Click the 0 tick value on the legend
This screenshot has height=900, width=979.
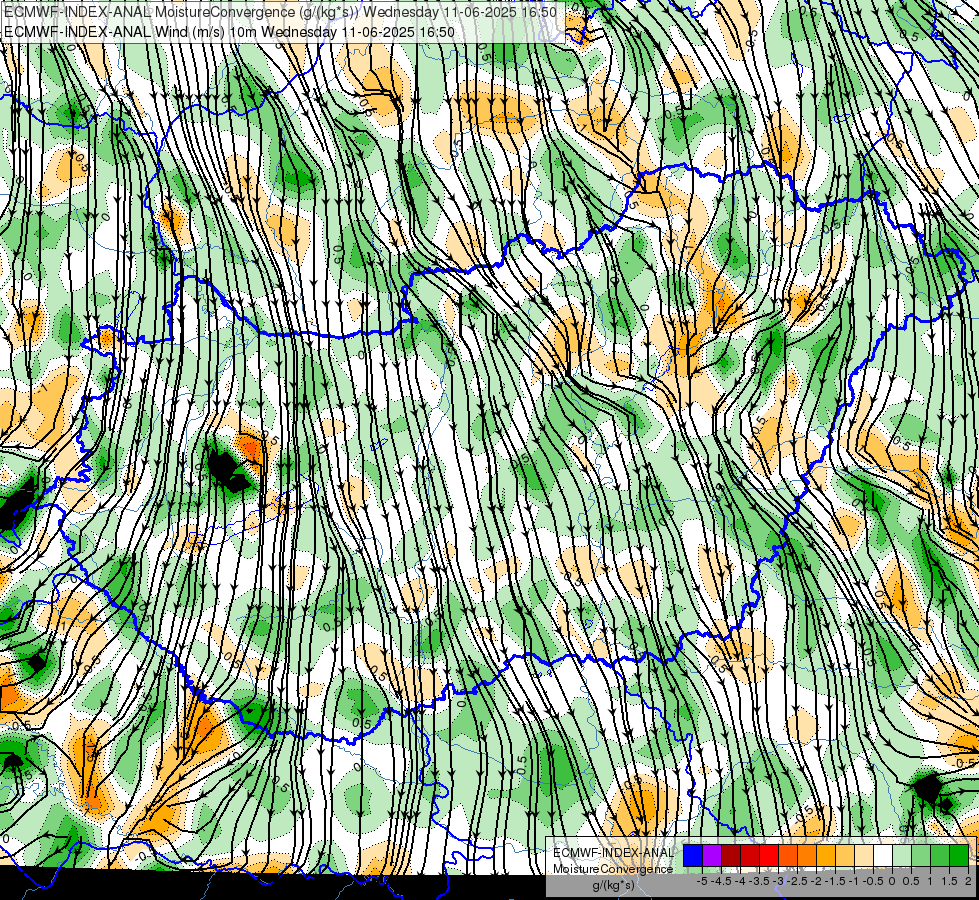[892, 881]
